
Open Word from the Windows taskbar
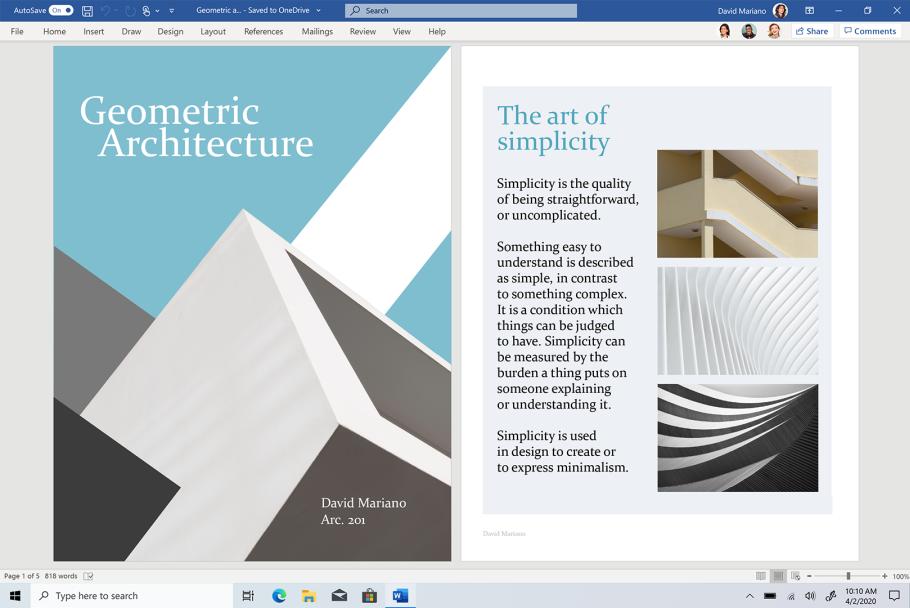(401, 595)
